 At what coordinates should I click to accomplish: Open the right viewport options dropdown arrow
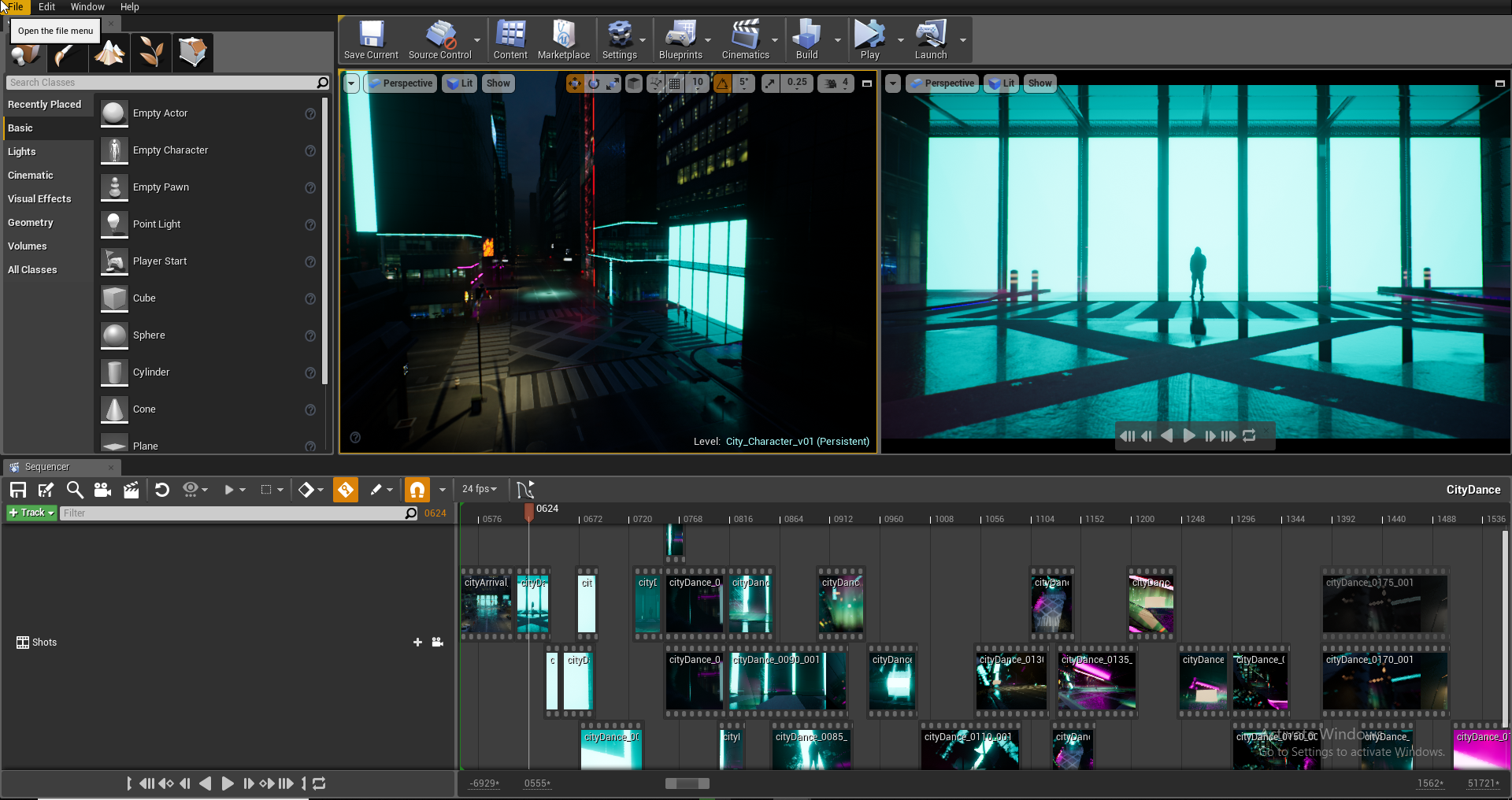[892, 83]
